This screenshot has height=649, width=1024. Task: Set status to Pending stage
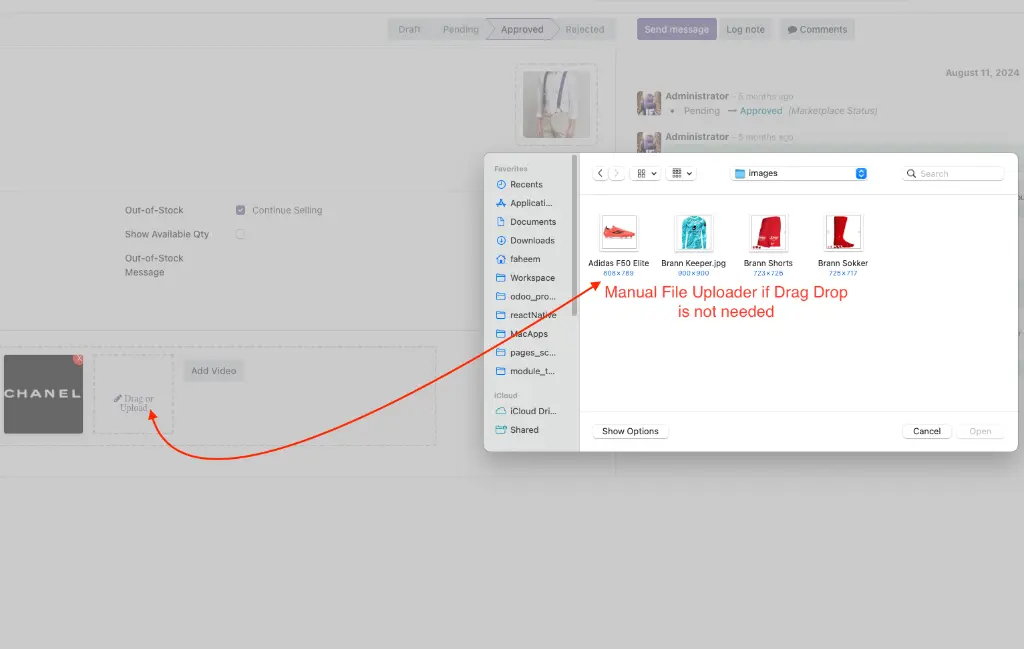[460, 30]
